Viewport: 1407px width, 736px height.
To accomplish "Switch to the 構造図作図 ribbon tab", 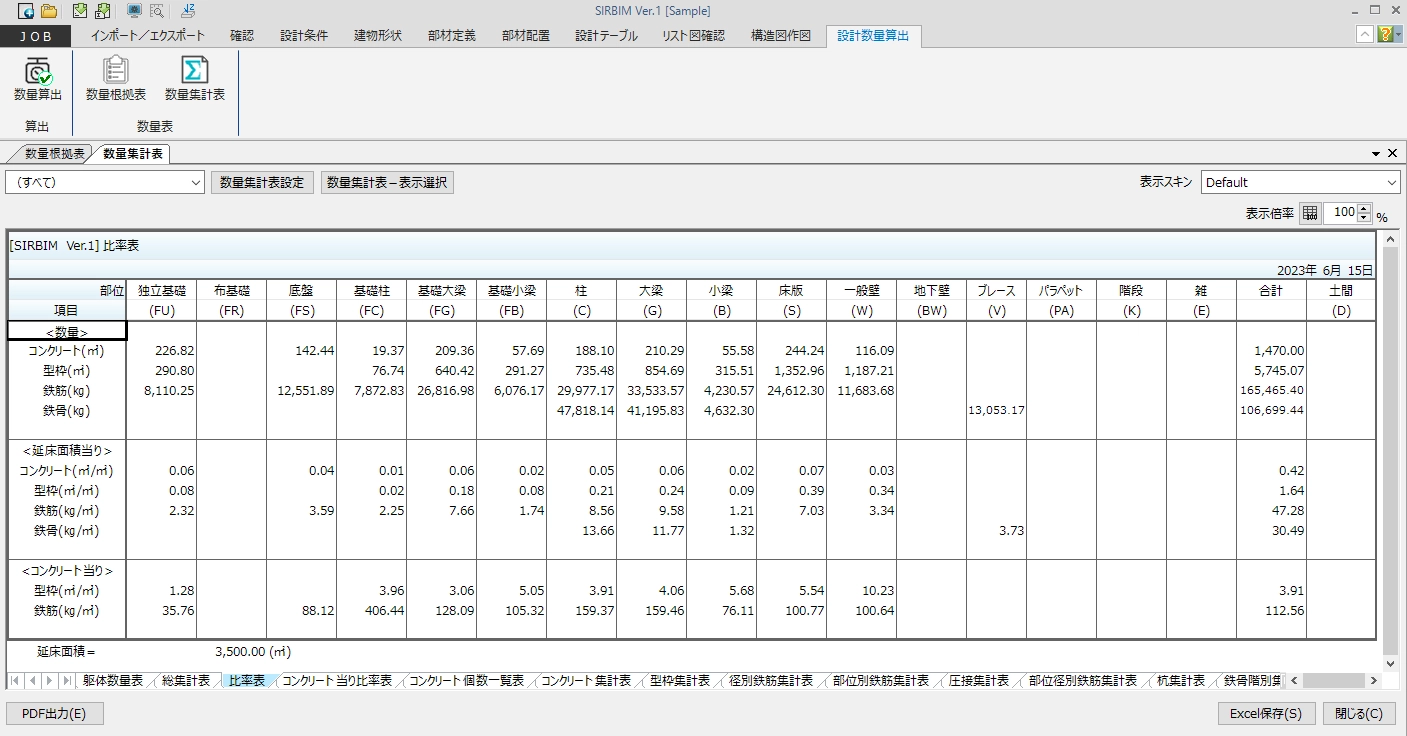I will pyautogui.click(x=781, y=36).
